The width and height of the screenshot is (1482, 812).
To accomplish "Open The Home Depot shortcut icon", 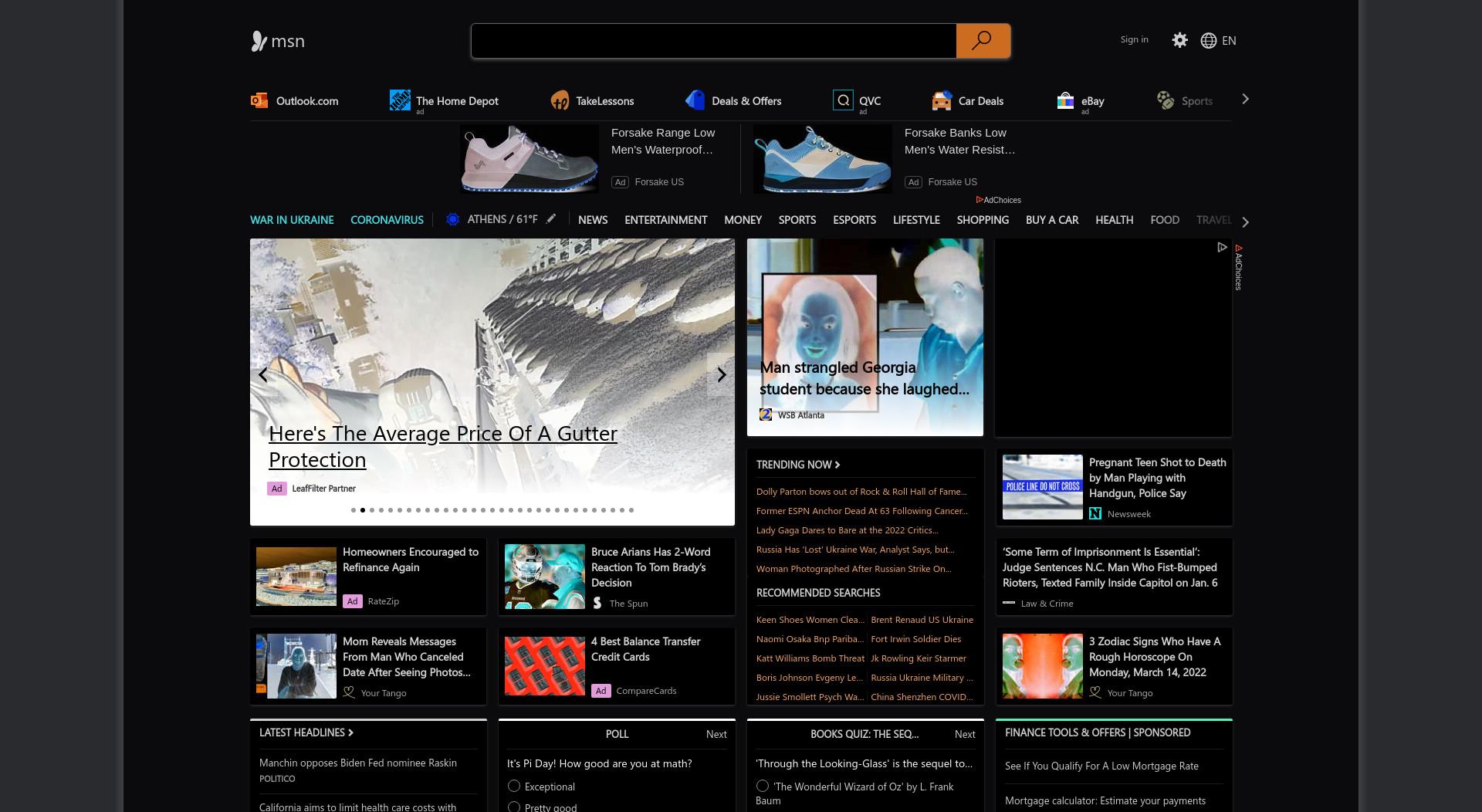I will pyautogui.click(x=400, y=100).
